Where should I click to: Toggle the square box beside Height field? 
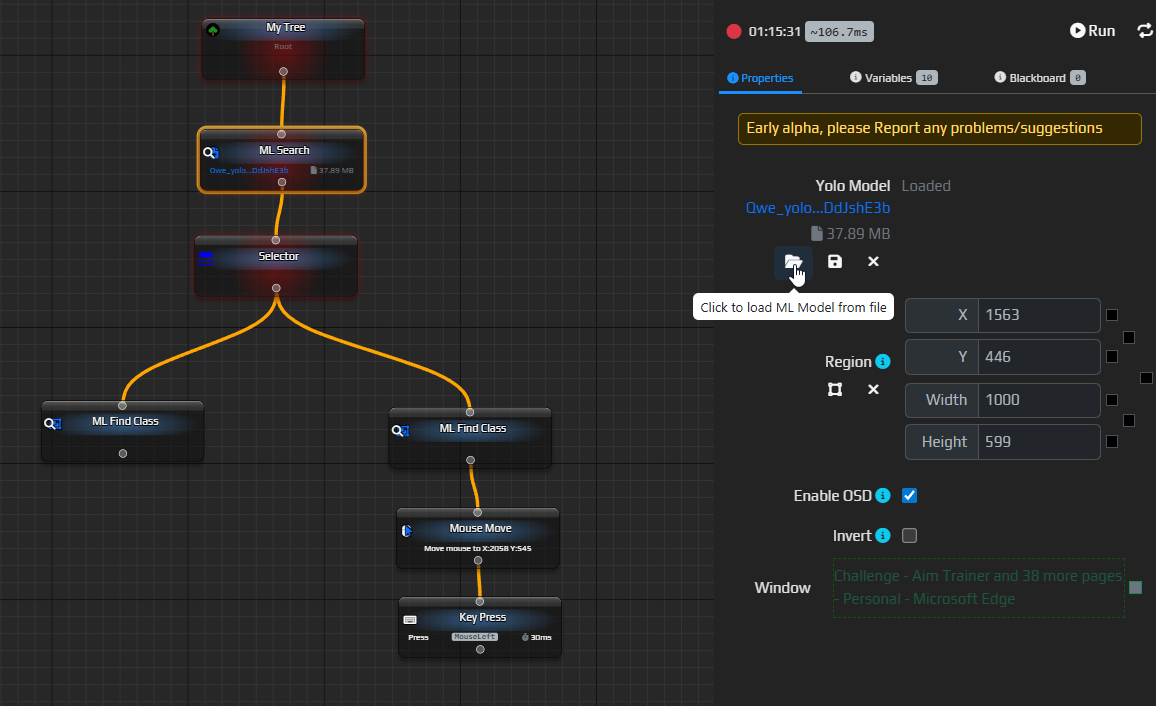click(1112, 441)
